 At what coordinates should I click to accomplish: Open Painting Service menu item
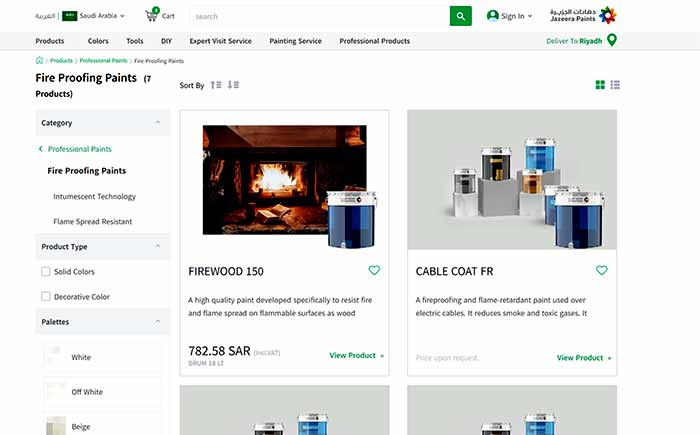[296, 41]
